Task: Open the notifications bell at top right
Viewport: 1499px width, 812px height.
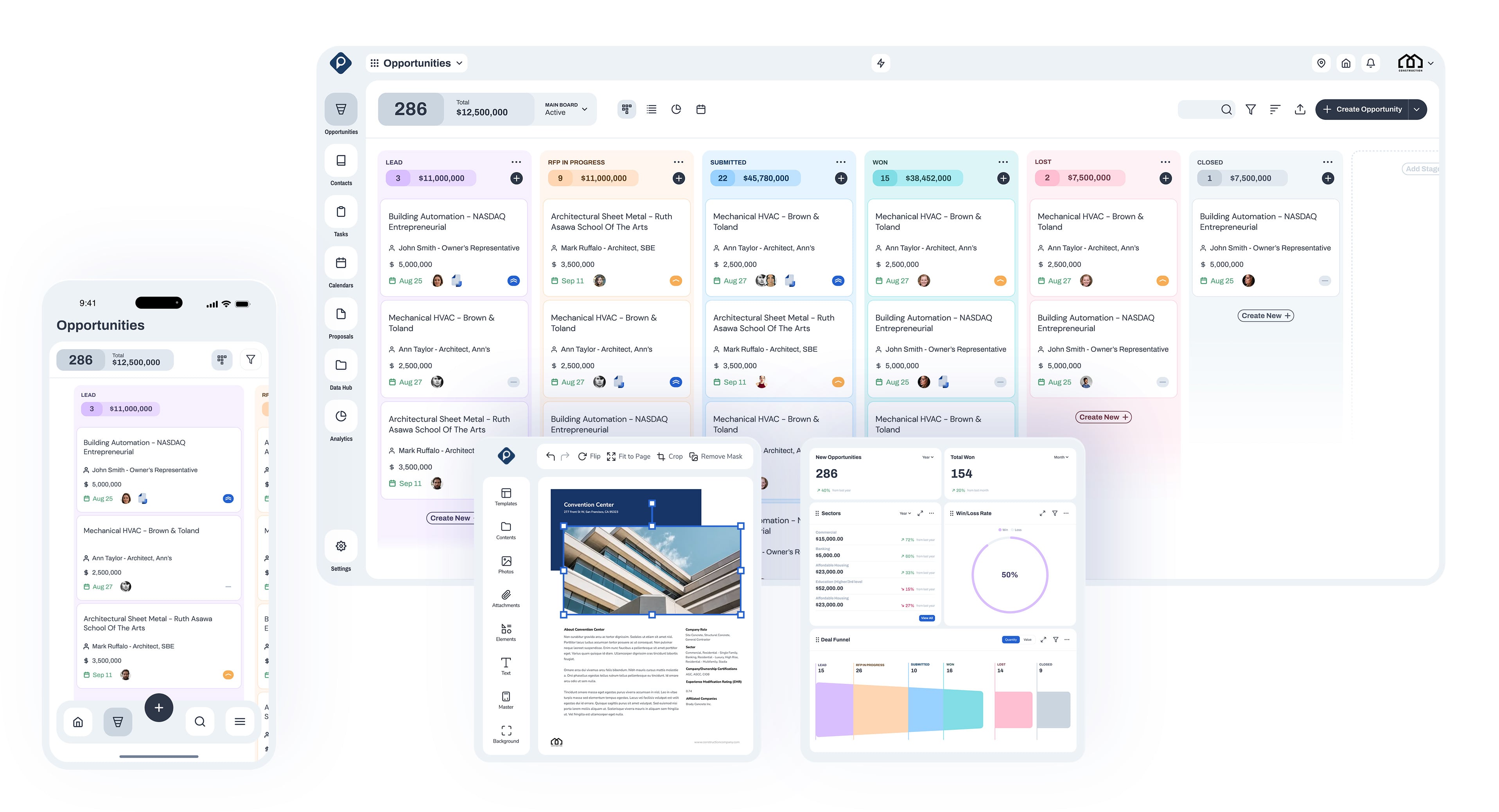Action: click(1370, 63)
